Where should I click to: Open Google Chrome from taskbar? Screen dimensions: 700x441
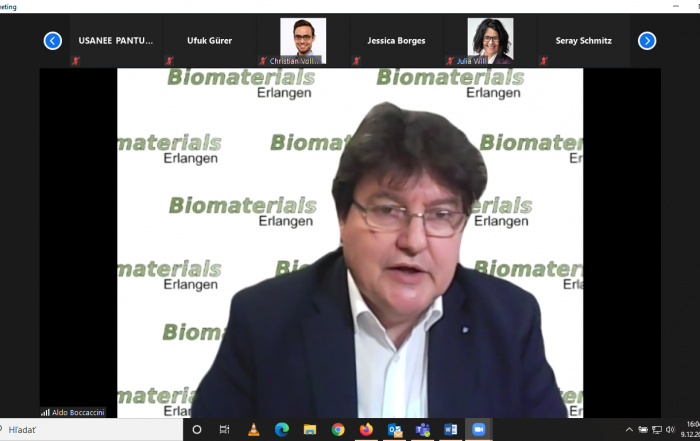pos(338,430)
